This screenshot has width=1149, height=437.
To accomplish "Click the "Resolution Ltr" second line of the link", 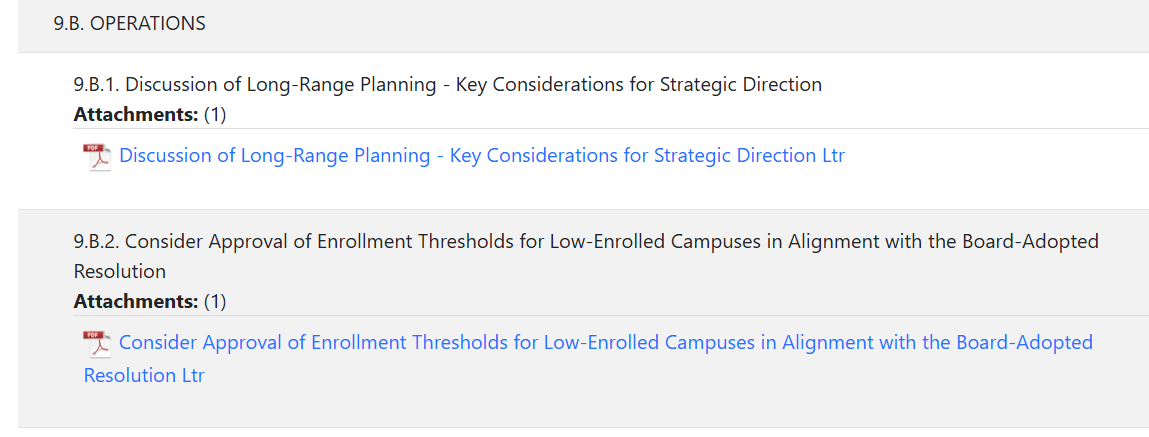I will click(x=144, y=376).
